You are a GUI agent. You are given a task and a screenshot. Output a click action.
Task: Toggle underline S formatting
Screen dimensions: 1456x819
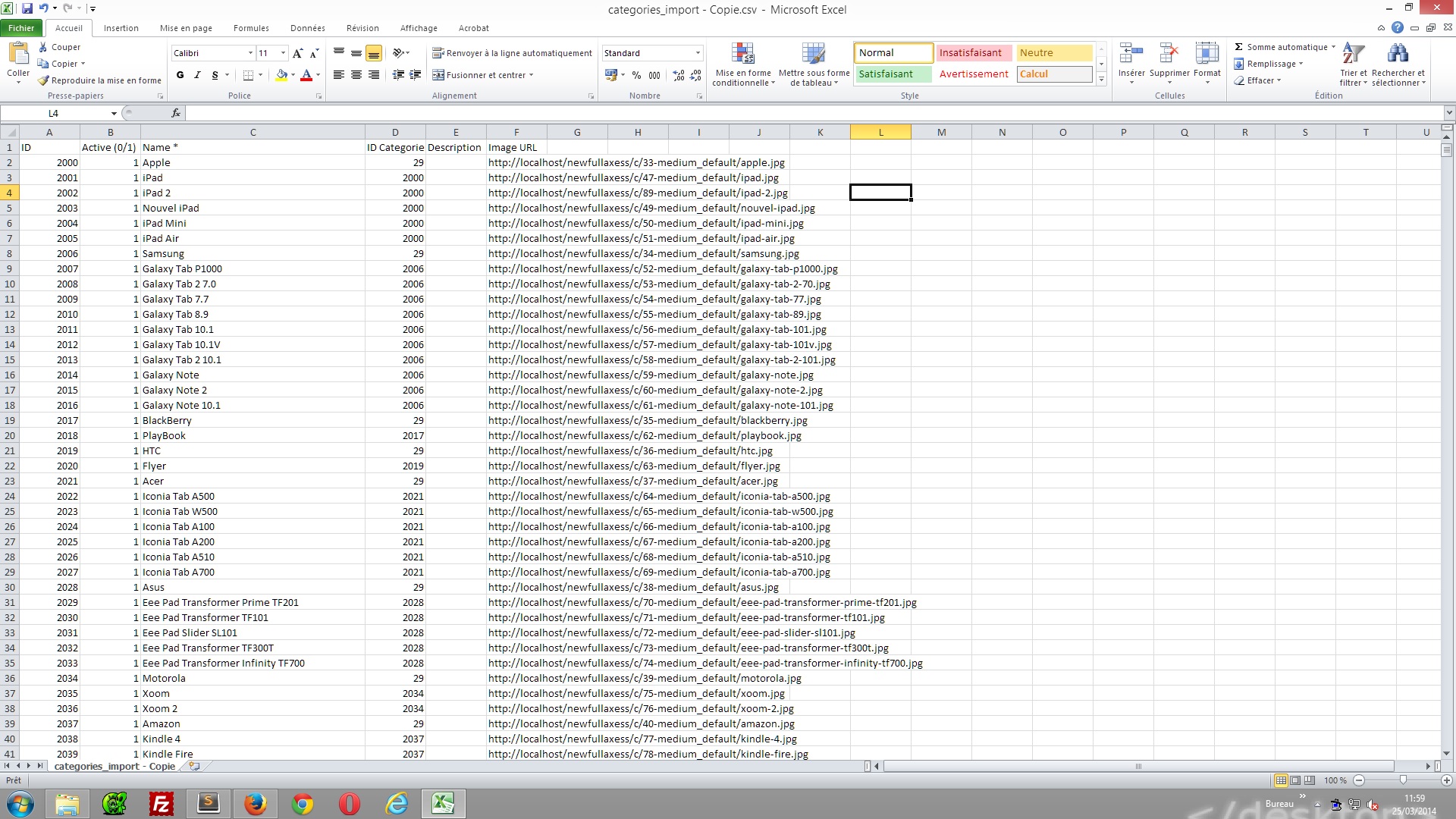215,75
